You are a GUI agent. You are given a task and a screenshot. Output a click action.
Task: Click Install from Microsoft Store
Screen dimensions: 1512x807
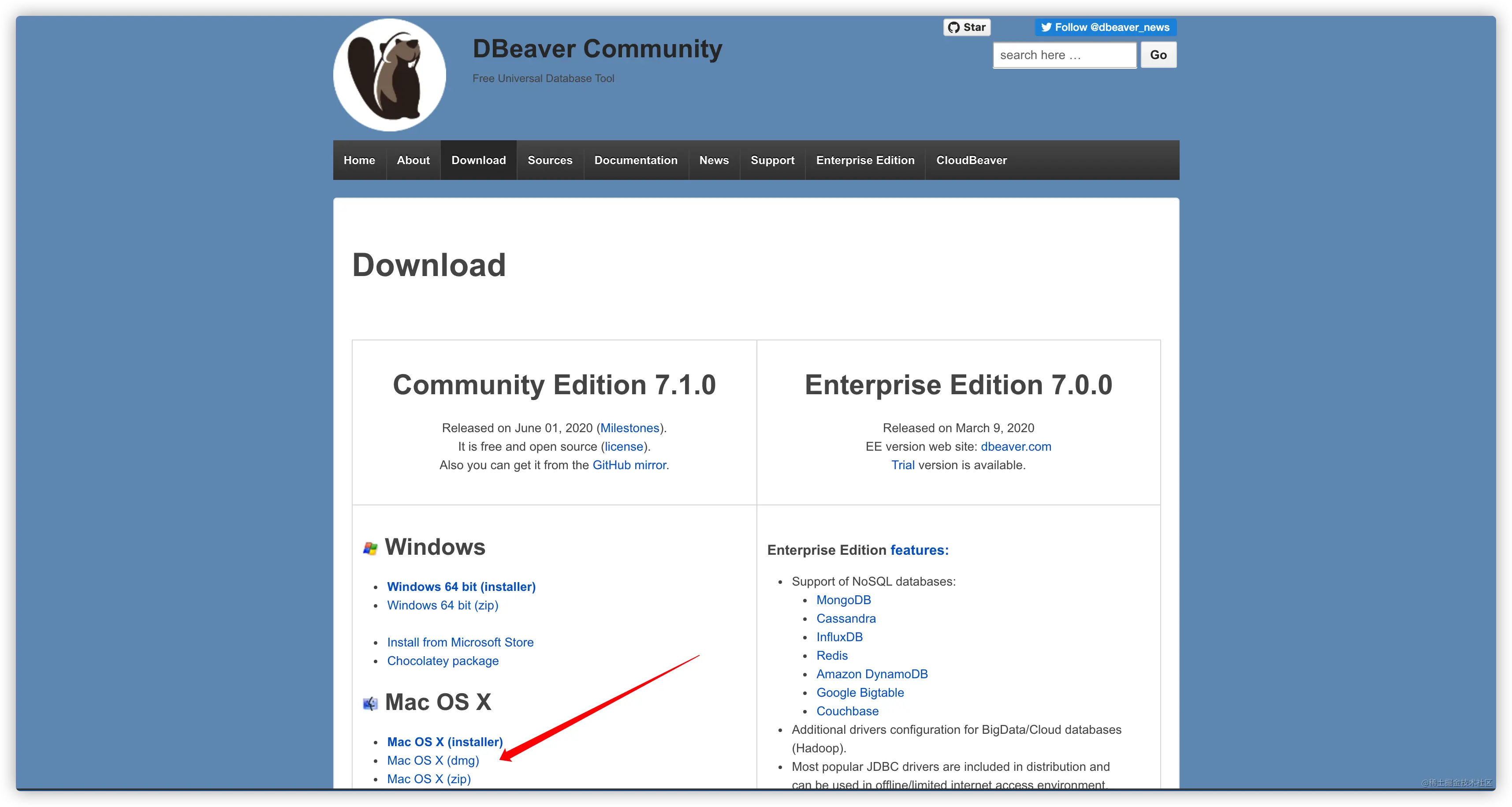[460, 642]
